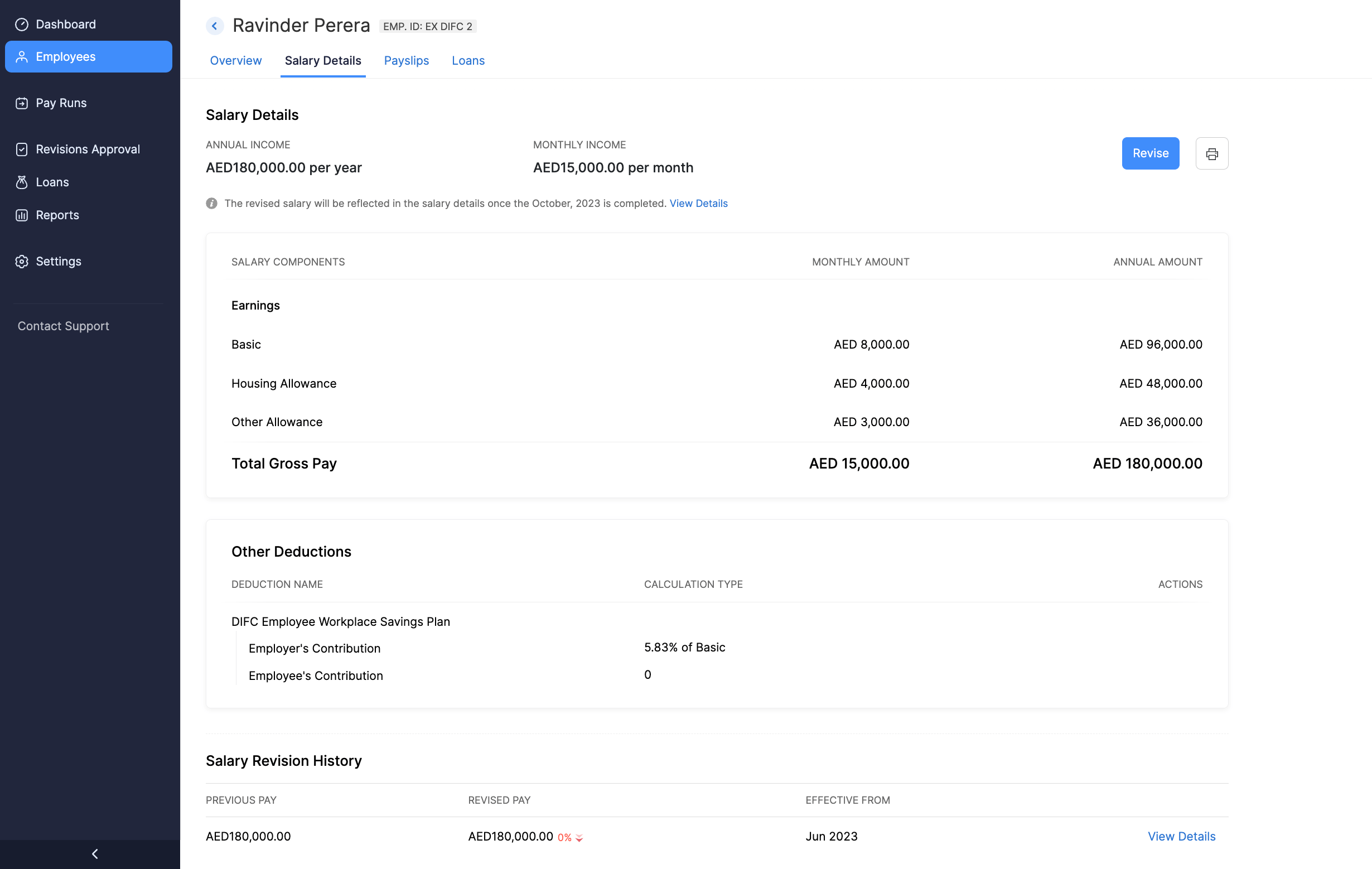The width and height of the screenshot is (1372, 869).
Task: Open Contact Support in the sidebar
Action: (x=63, y=326)
